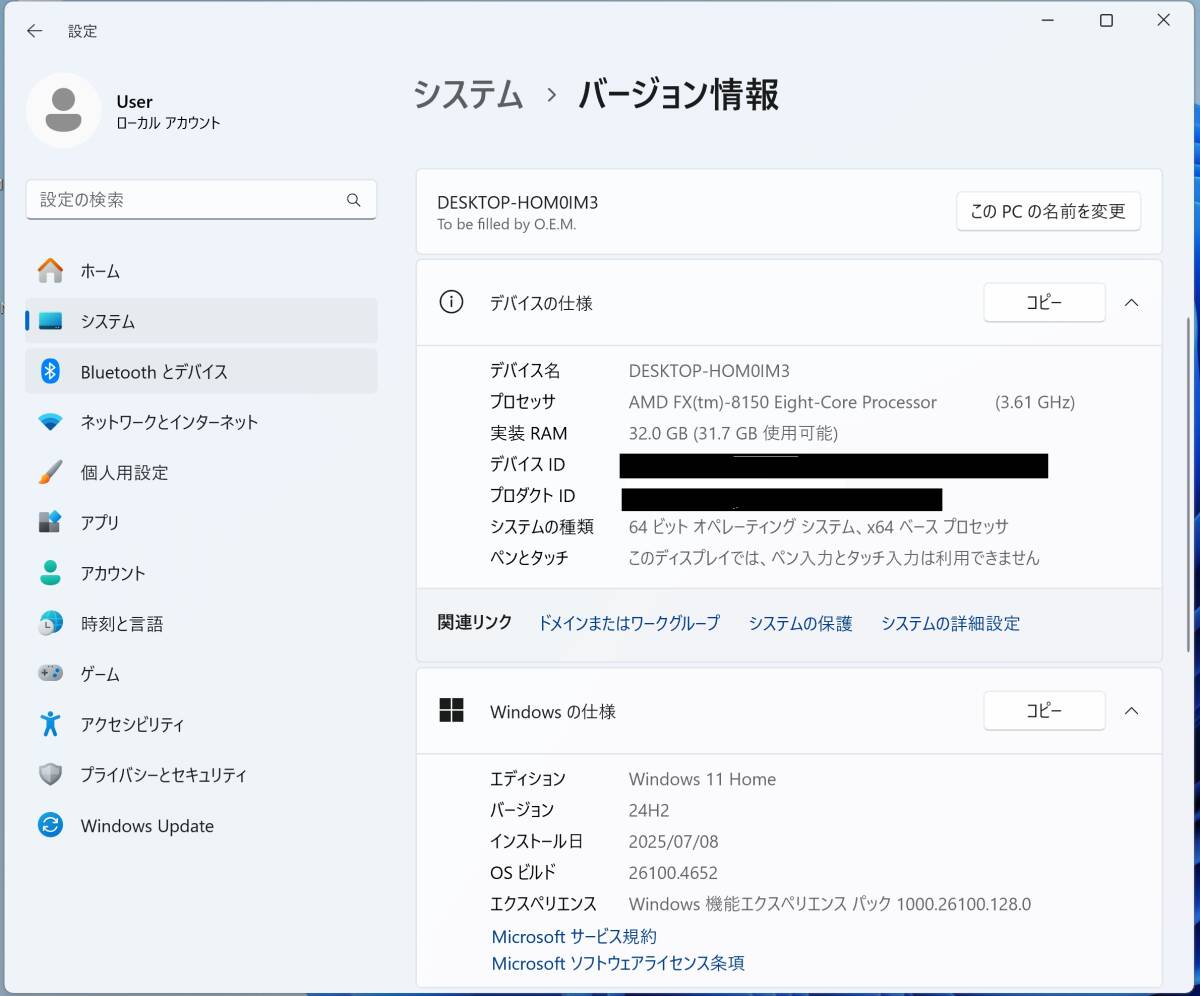The width and height of the screenshot is (1200, 996).
Task: Copy Windows specifications with コピー button
Action: (x=1044, y=711)
